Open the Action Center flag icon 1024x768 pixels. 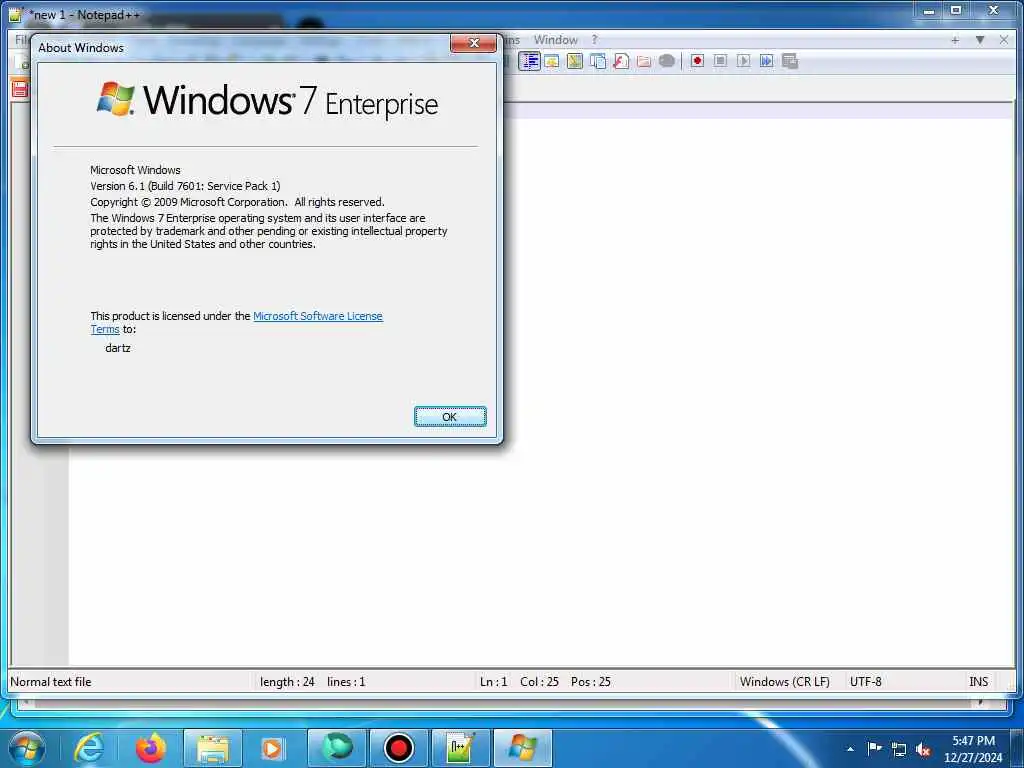coord(874,749)
